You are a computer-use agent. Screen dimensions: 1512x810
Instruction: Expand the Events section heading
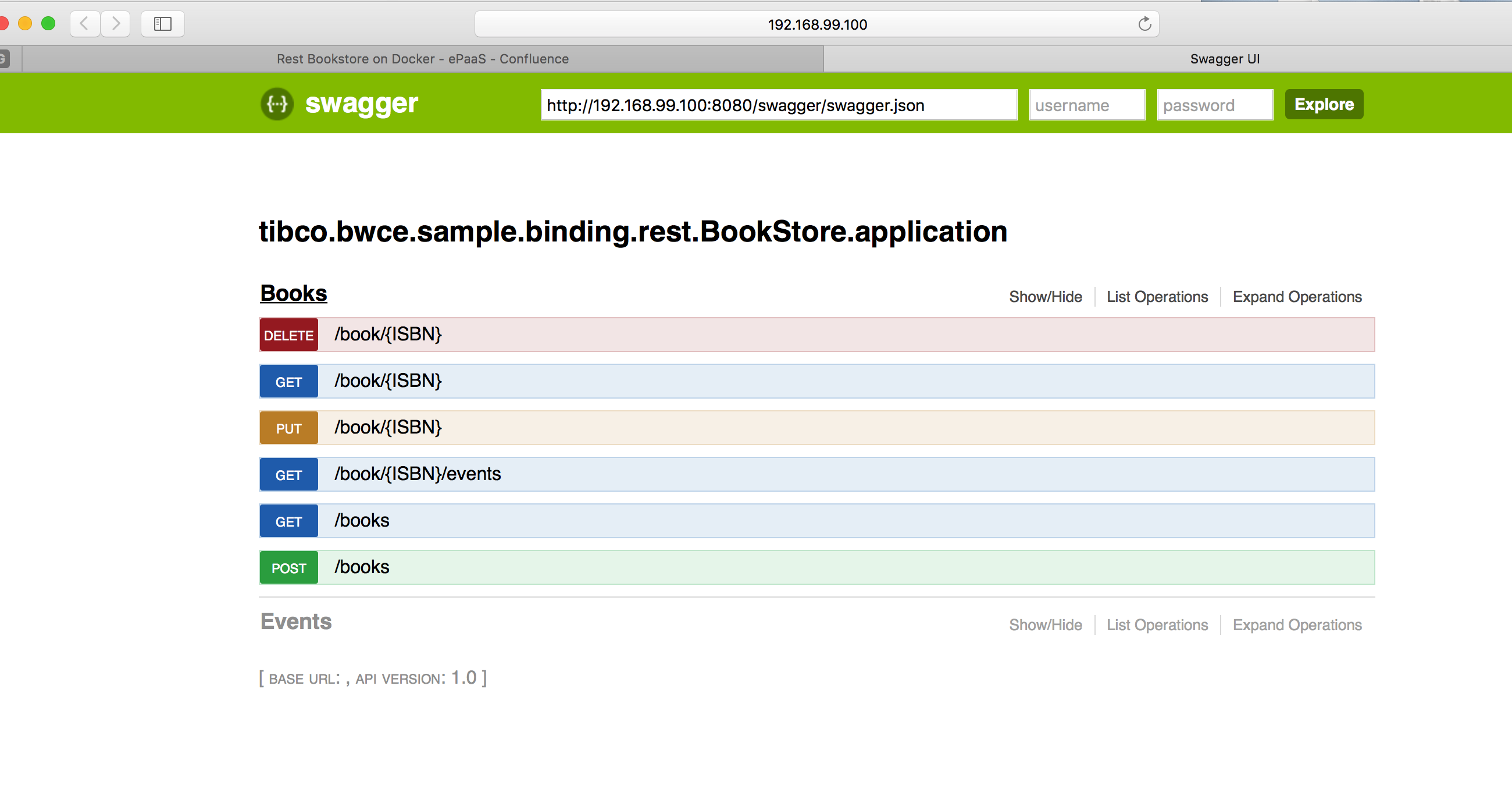(296, 621)
